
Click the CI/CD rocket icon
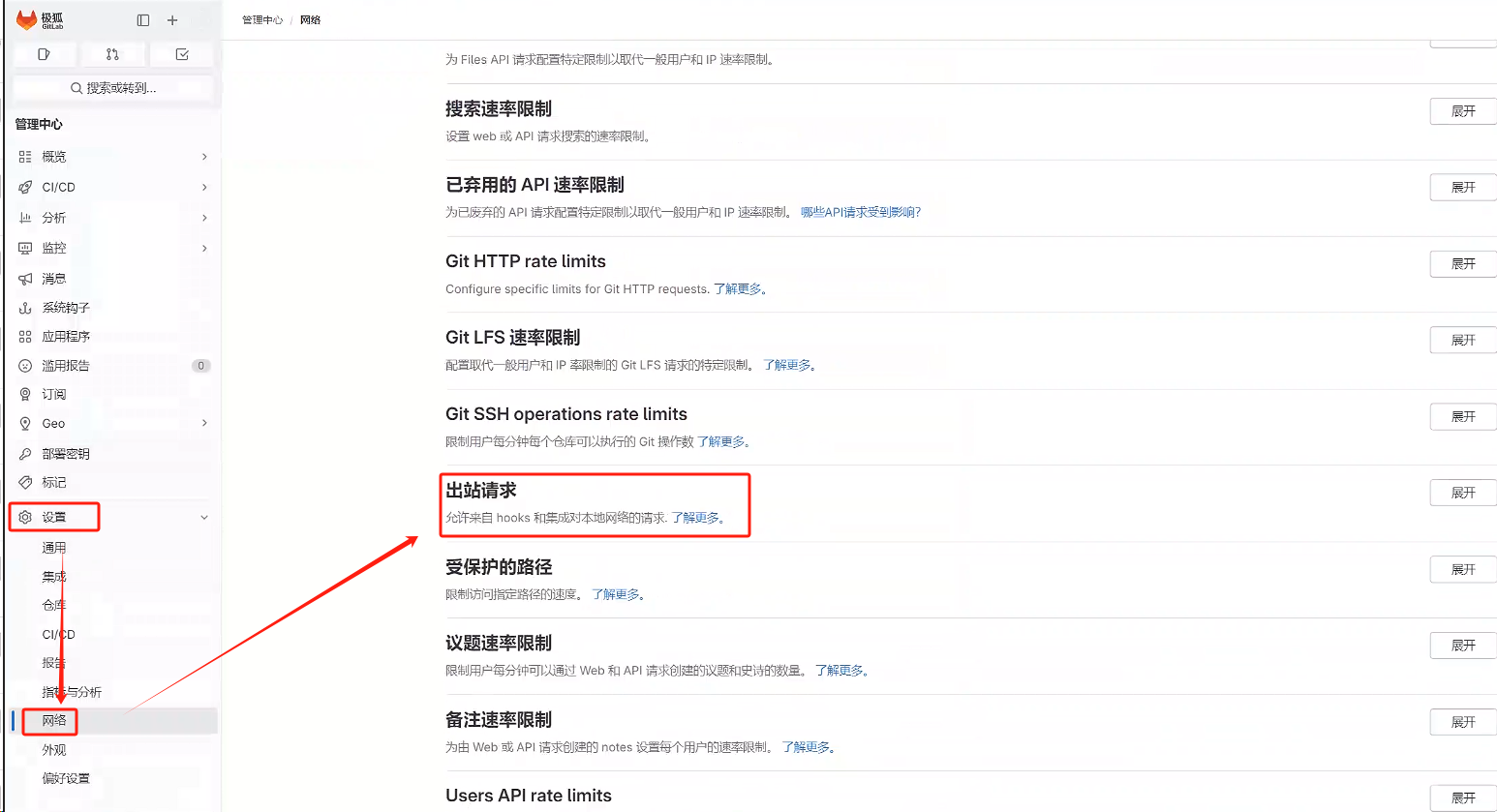25,187
